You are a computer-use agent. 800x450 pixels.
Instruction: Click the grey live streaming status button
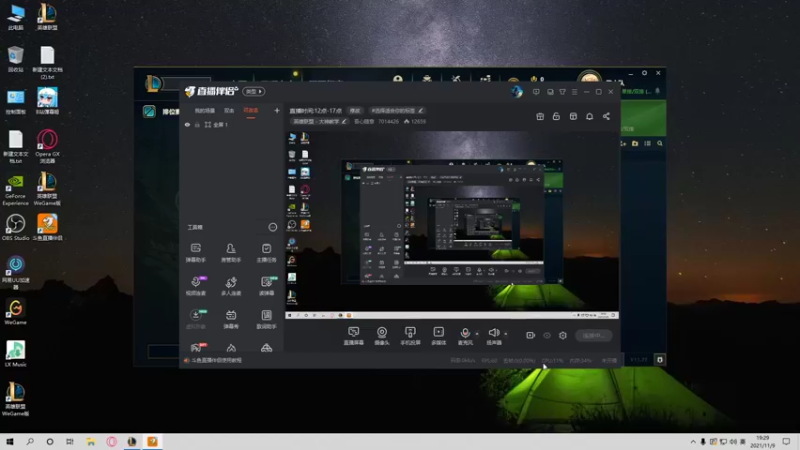click(594, 335)
